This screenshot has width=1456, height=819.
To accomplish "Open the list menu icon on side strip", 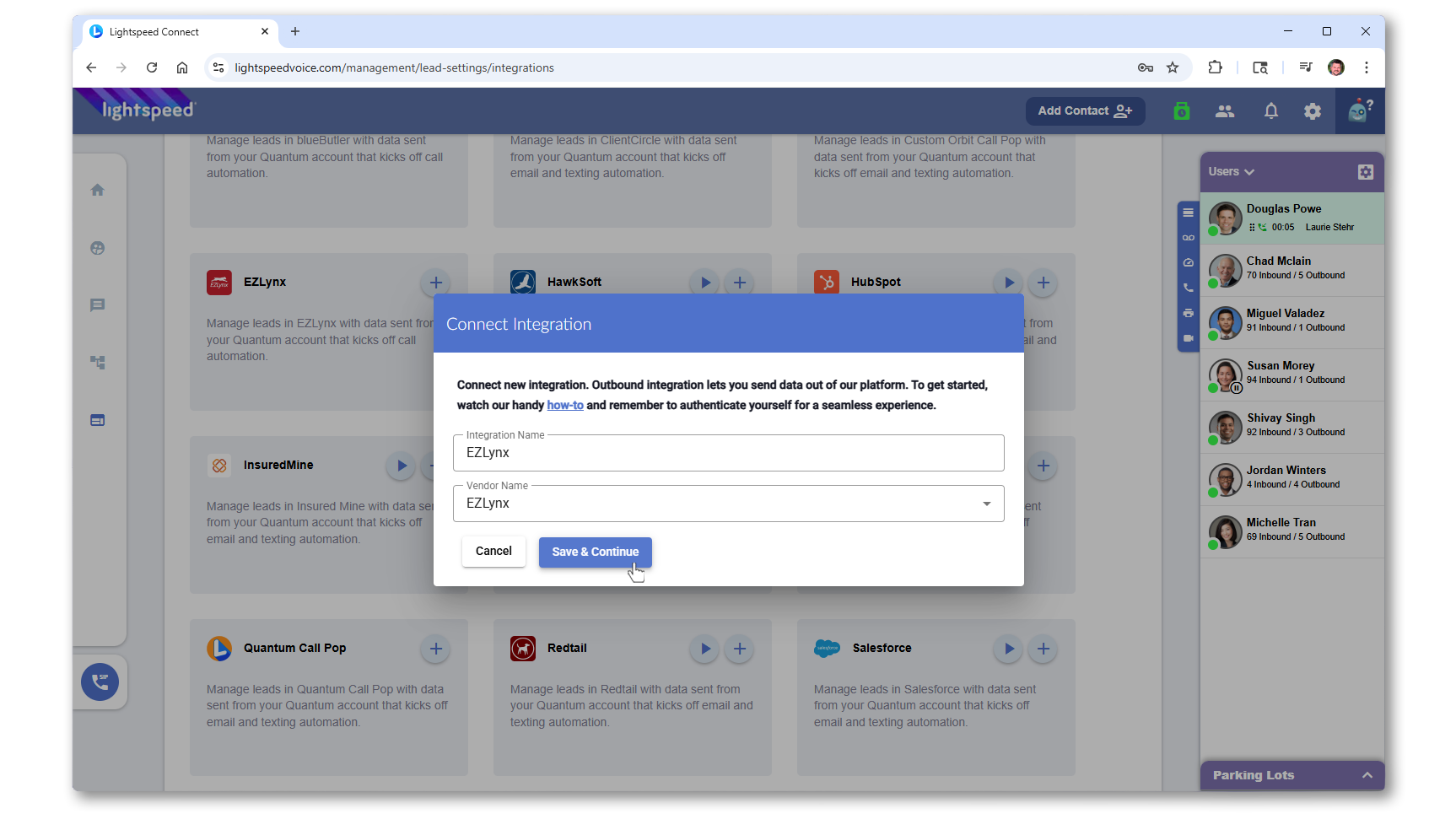I will coord(1188,213).
